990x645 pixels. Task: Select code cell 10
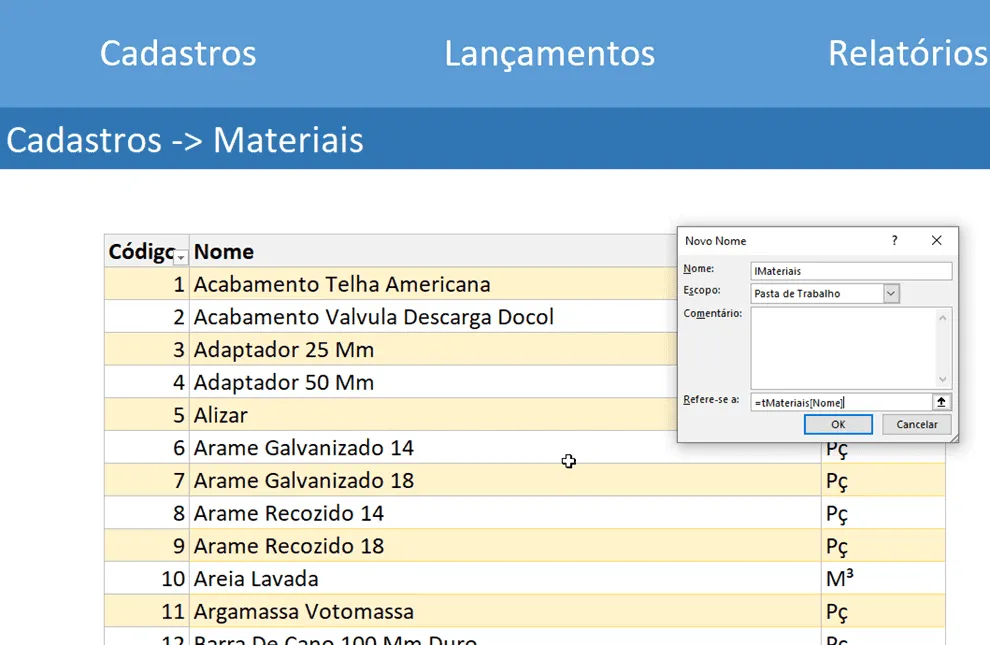point(147,579)
